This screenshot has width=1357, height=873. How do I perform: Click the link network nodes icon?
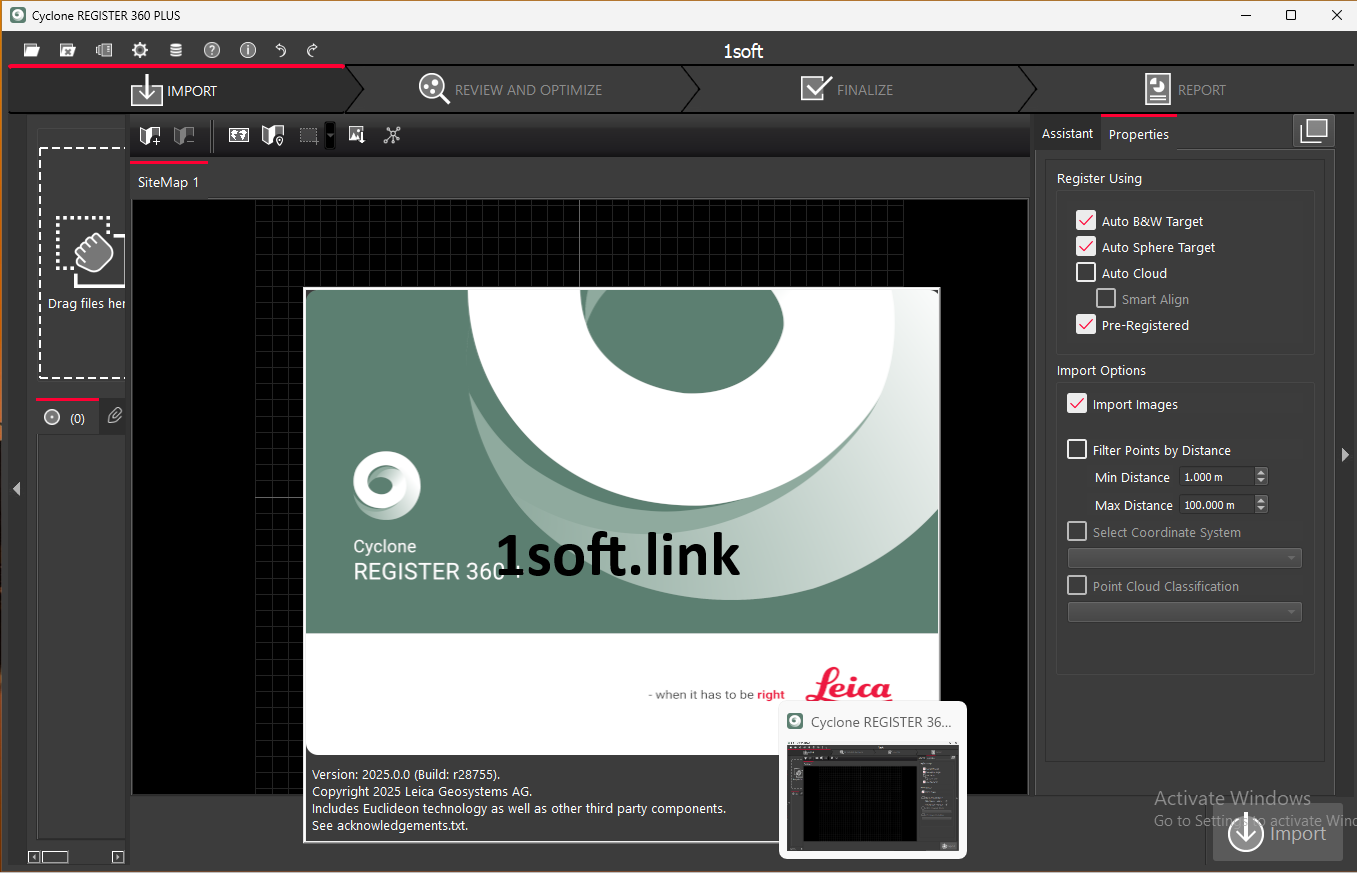pos(392,135)
